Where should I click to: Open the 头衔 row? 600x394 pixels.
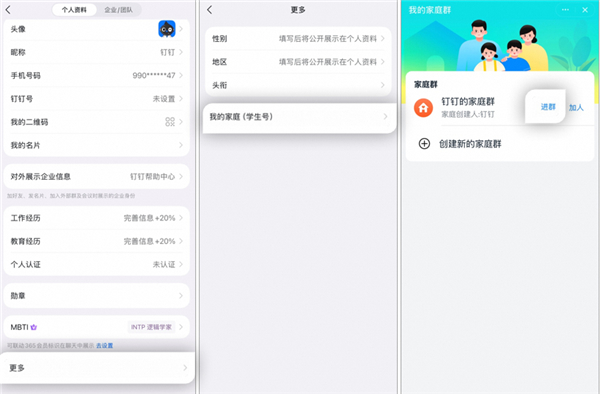298,85
